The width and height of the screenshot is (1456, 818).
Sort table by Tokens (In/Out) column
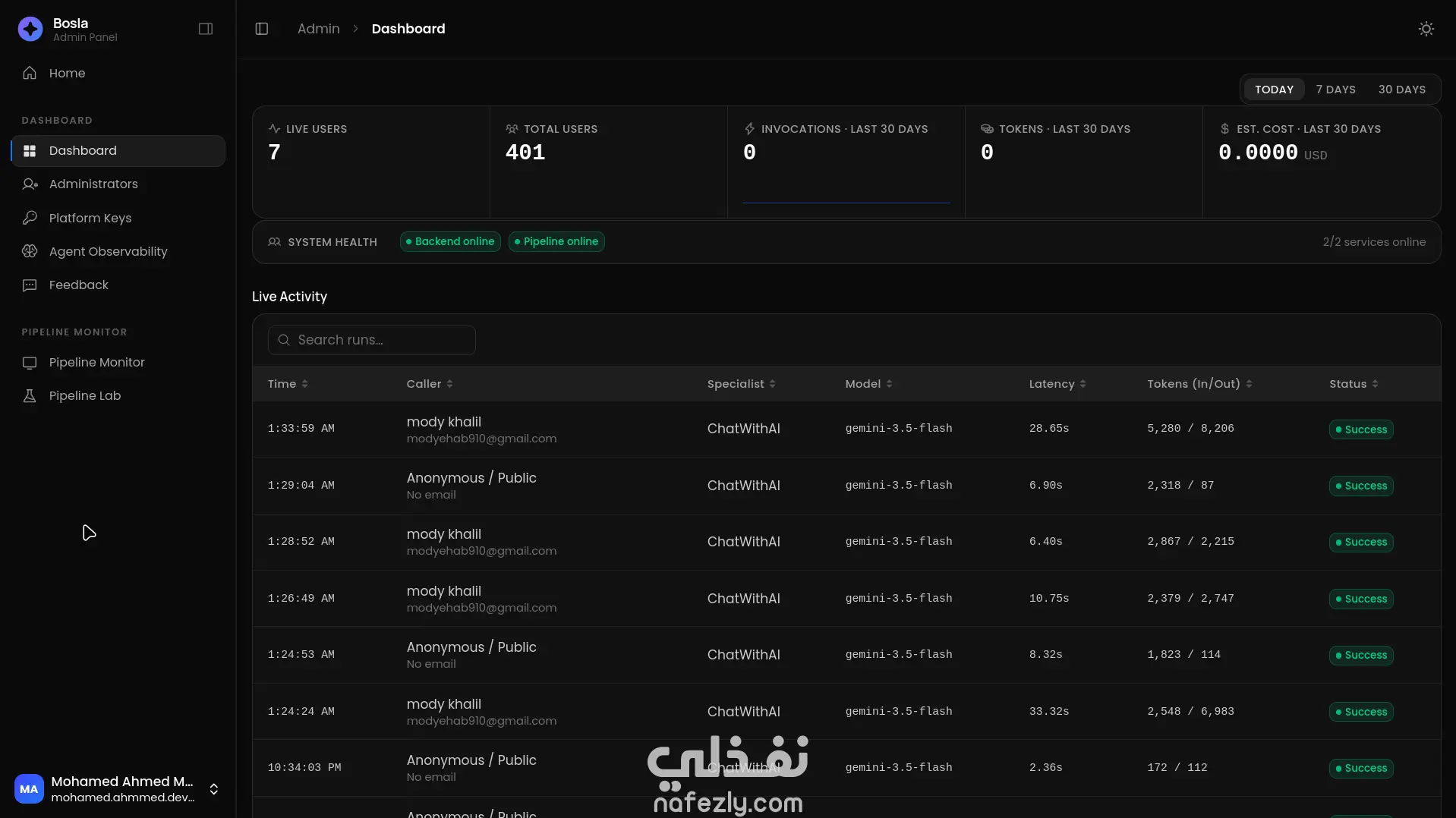pos(1199,384)
